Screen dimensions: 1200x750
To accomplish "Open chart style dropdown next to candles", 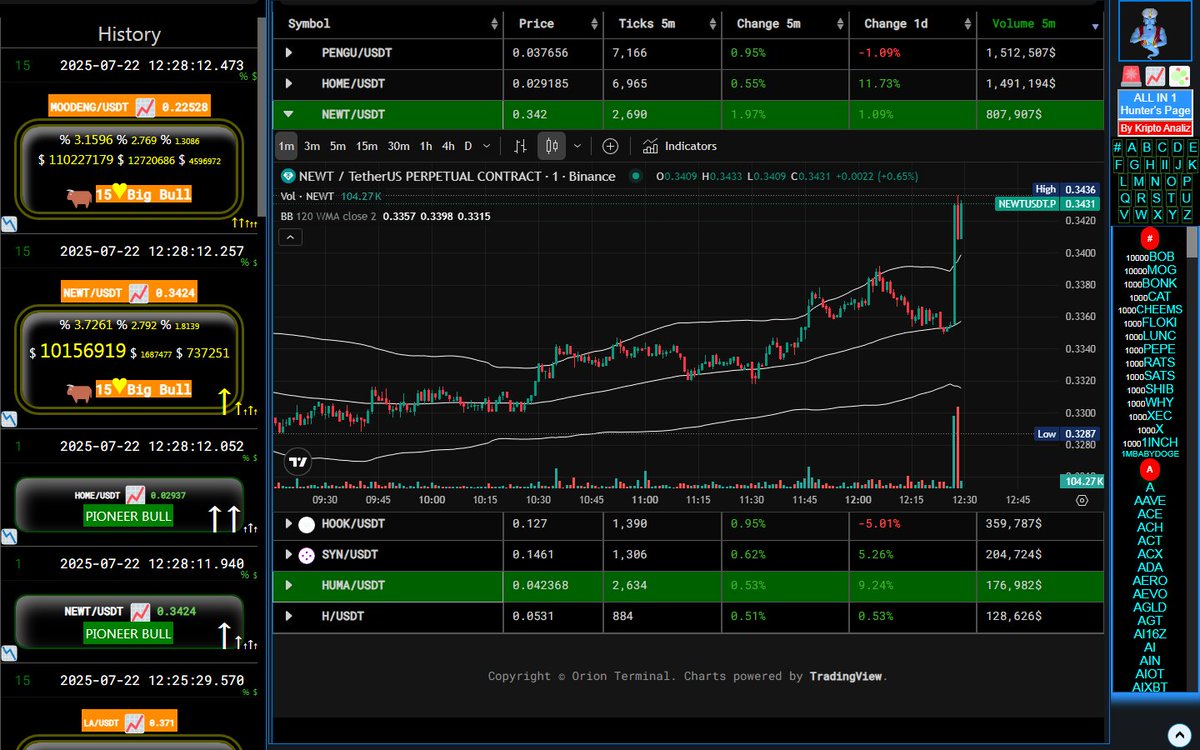I will (x=577, y=146).
